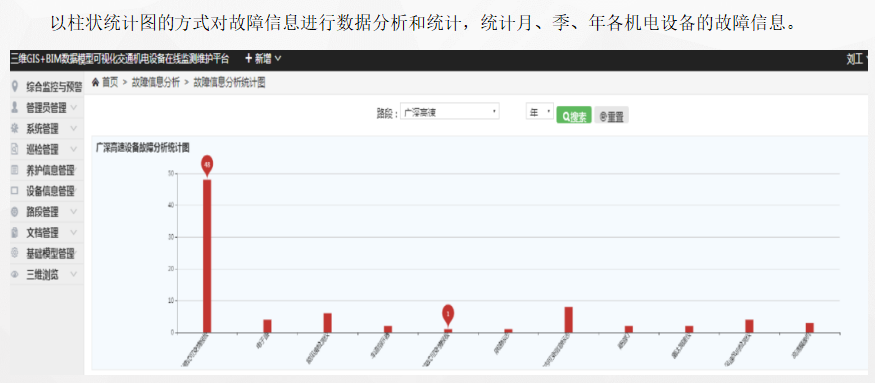The image size is (875, 383).
Task: Click the red marker bubble labeled 1
Action: (448, 315)
